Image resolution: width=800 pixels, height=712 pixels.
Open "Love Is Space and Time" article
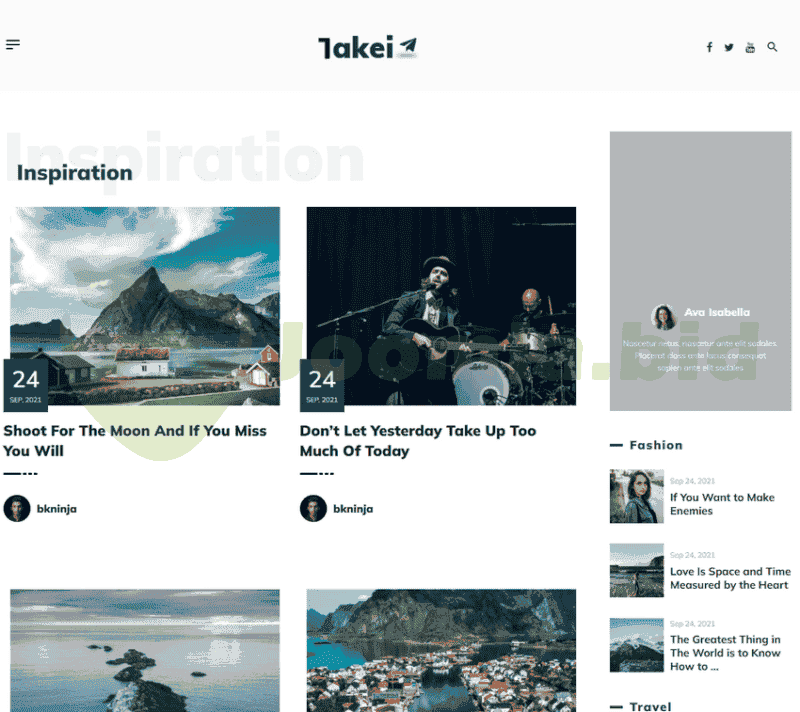point(730,578)
